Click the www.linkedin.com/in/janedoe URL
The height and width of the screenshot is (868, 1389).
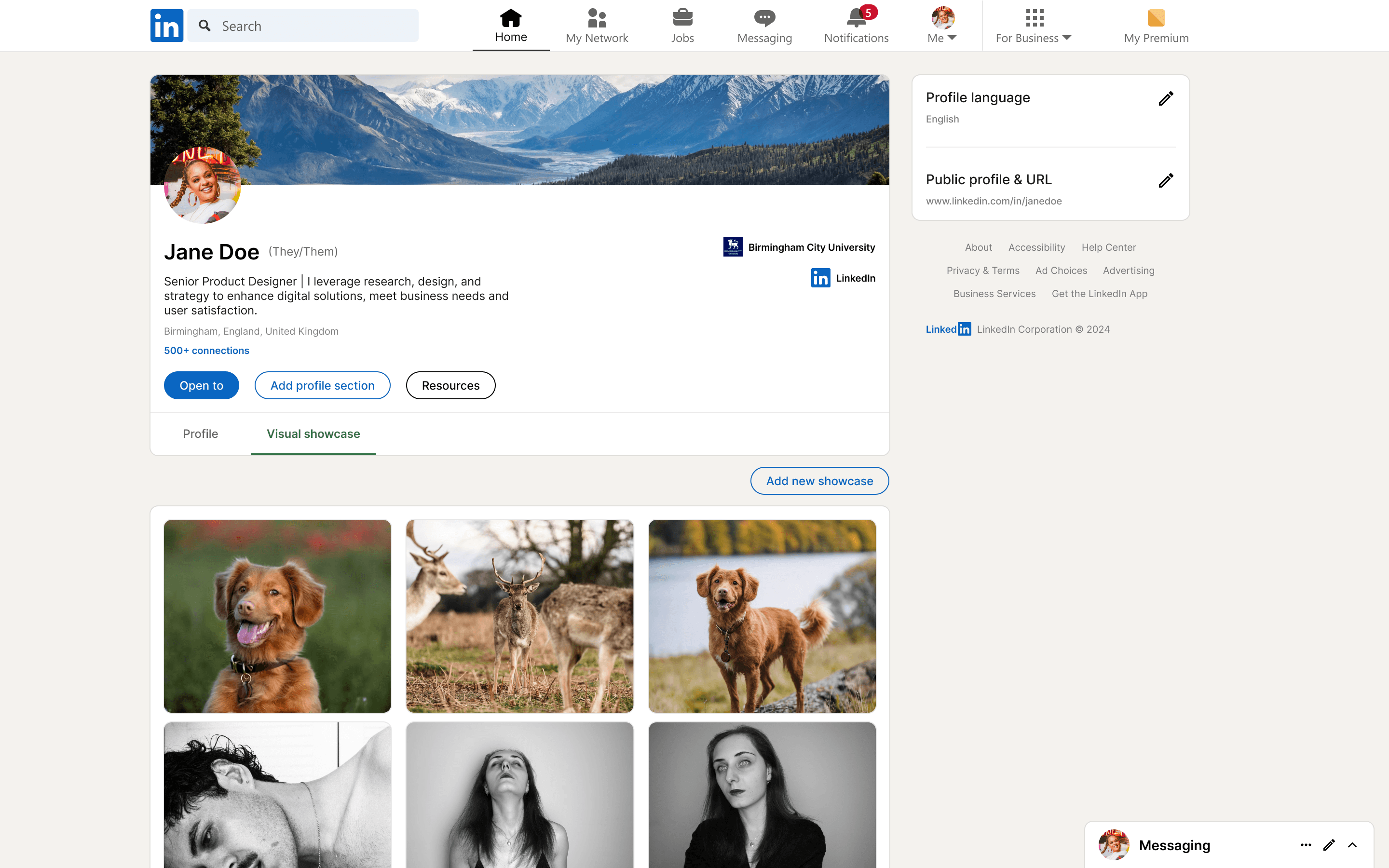[x=994, y=201]
